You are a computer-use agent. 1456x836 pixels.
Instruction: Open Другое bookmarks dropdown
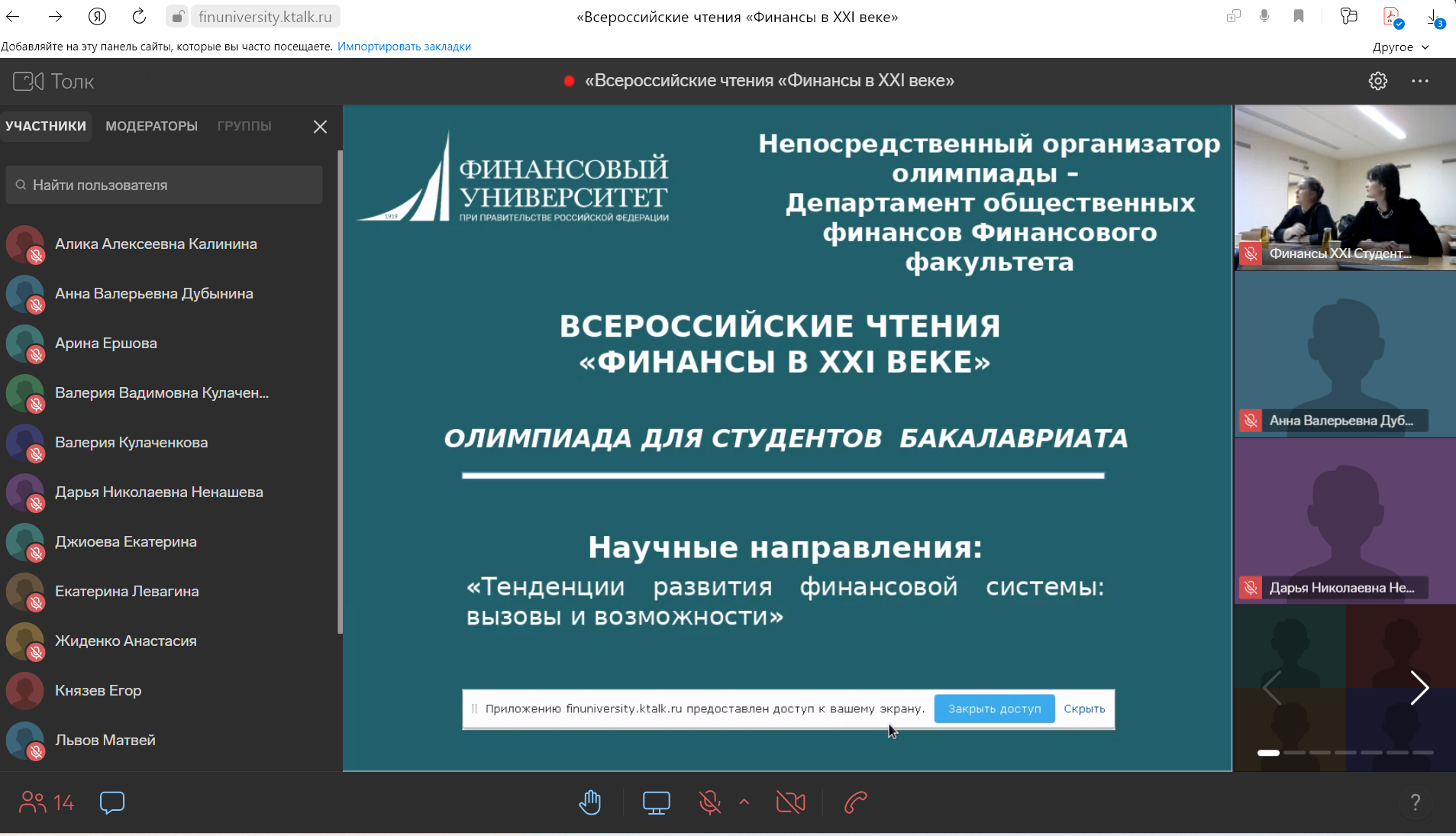1400,47
